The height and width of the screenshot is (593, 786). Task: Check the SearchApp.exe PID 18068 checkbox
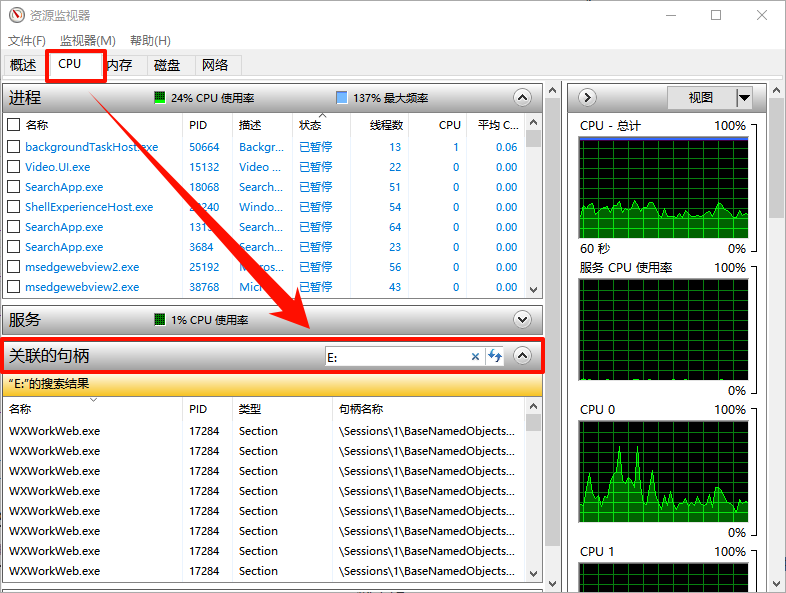click(x=14, y=186)
